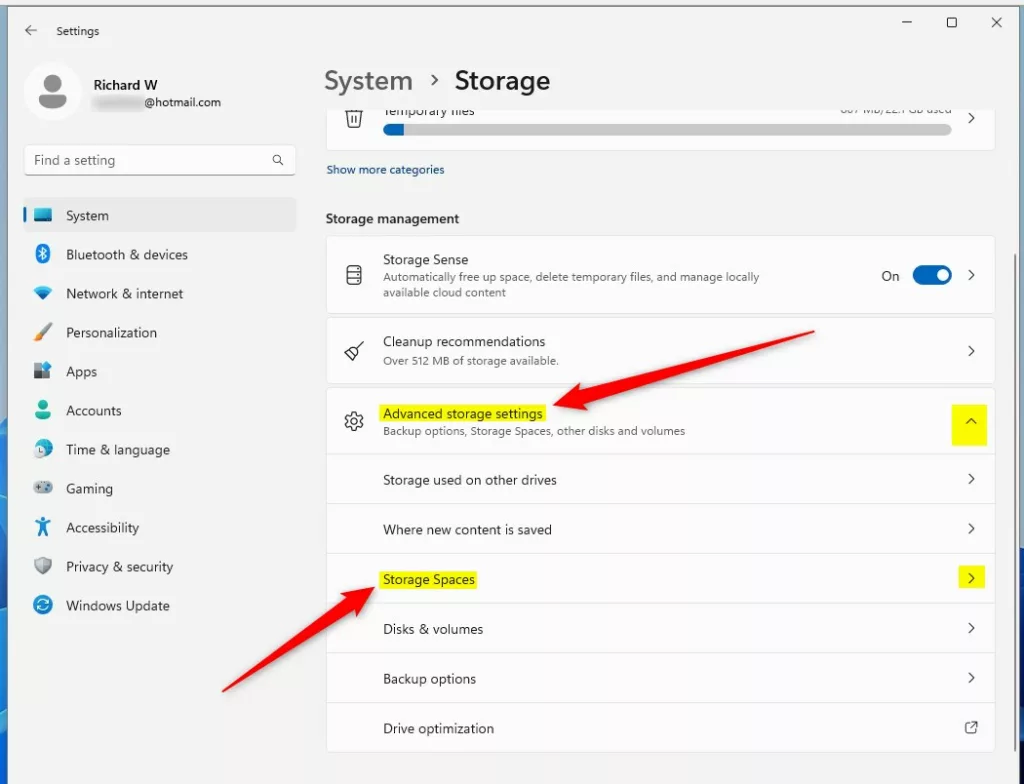The width and height of the screenshot is (1024, 784).
Task: Click the Backup options chevron
Action: coord(971,678)
